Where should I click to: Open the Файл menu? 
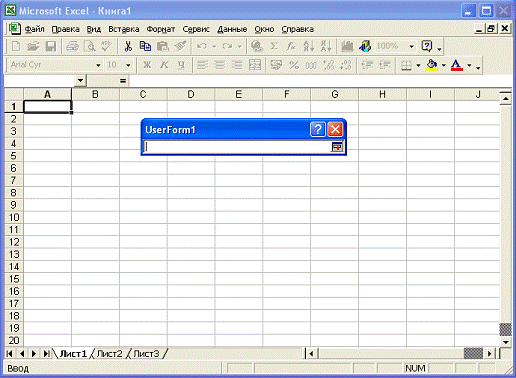pyautogui.click(x=35, y=29)
